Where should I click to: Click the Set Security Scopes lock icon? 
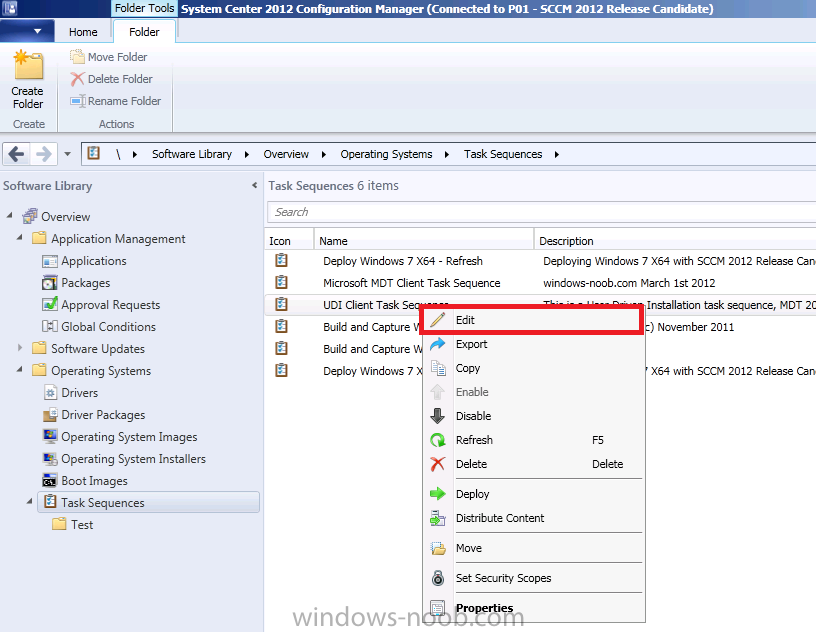(438, 578)
